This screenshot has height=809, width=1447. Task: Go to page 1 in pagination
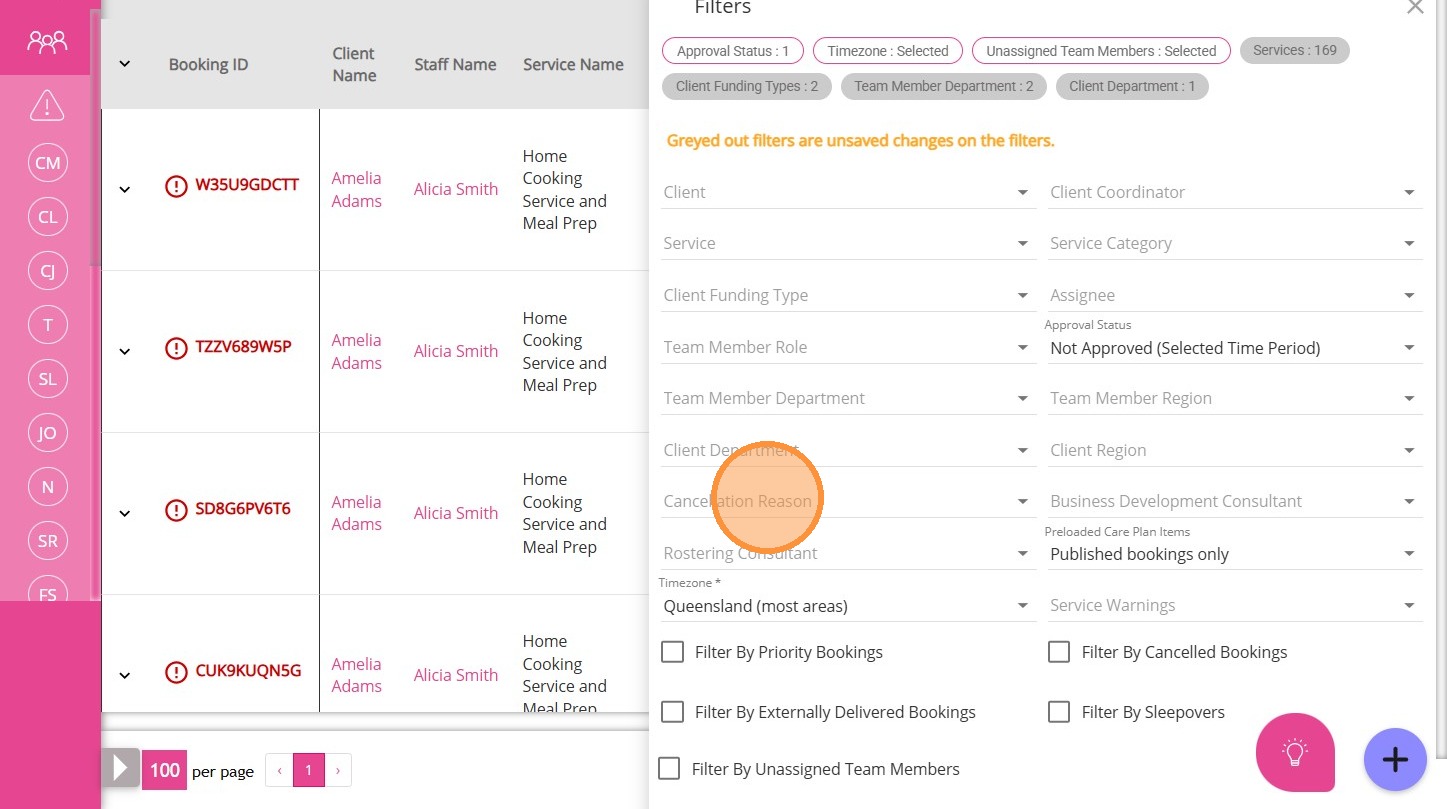[309, 770]
